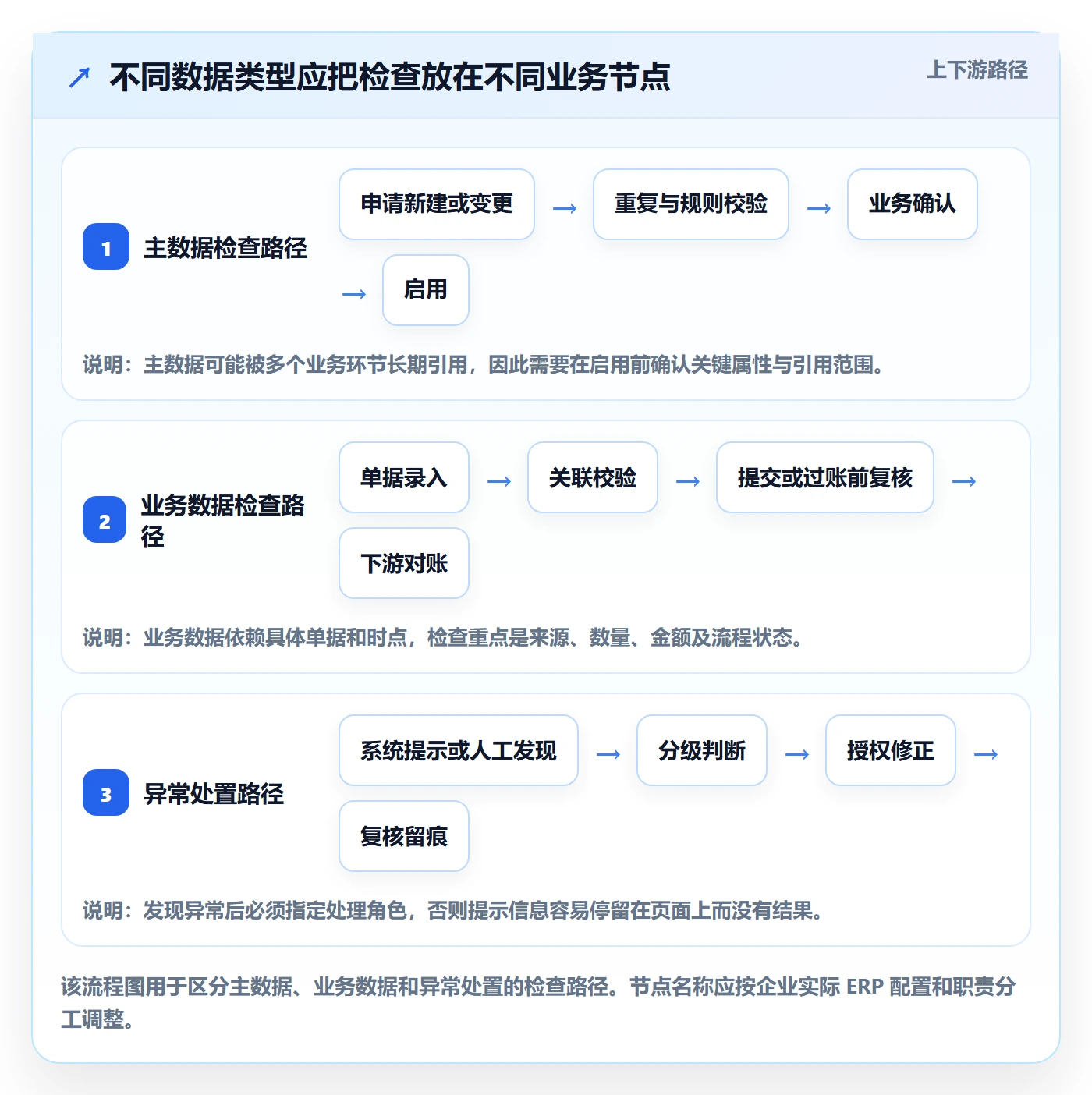
Task: Select the footer text starting '该流程图用于区分主数据'
Action: 538,1003
